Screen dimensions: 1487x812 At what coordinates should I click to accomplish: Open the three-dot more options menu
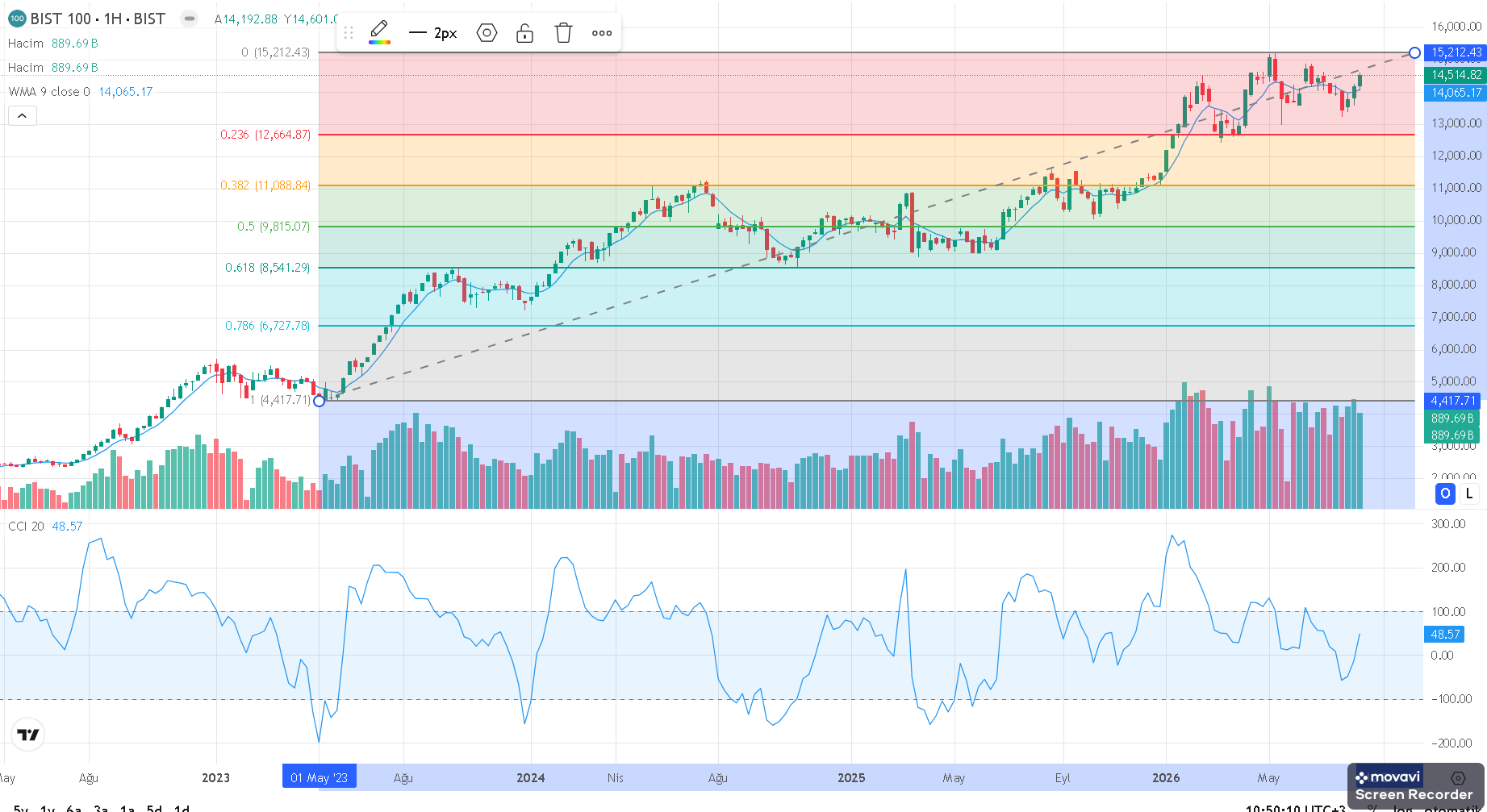[602, 33]
